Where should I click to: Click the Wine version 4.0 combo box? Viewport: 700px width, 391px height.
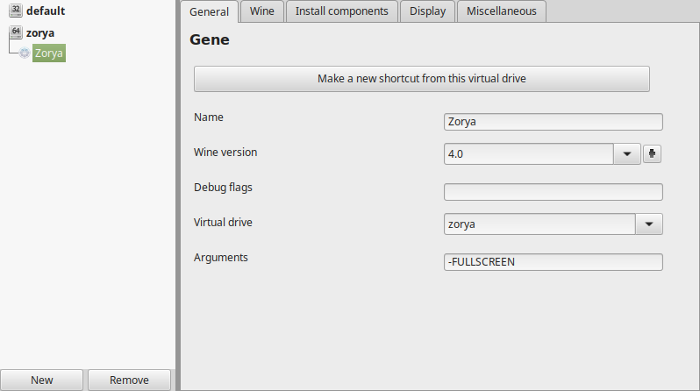coord(529,154)
